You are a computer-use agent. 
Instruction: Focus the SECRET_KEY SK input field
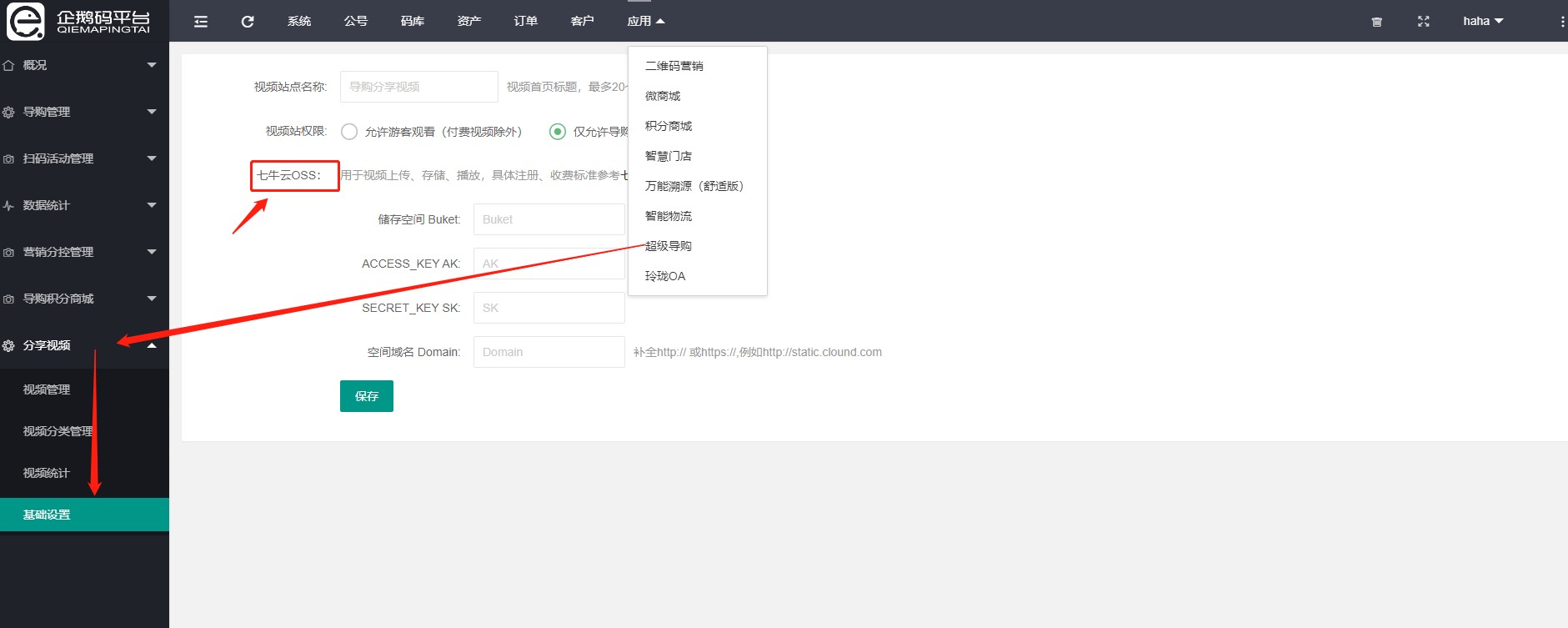(x=549, y=308)
